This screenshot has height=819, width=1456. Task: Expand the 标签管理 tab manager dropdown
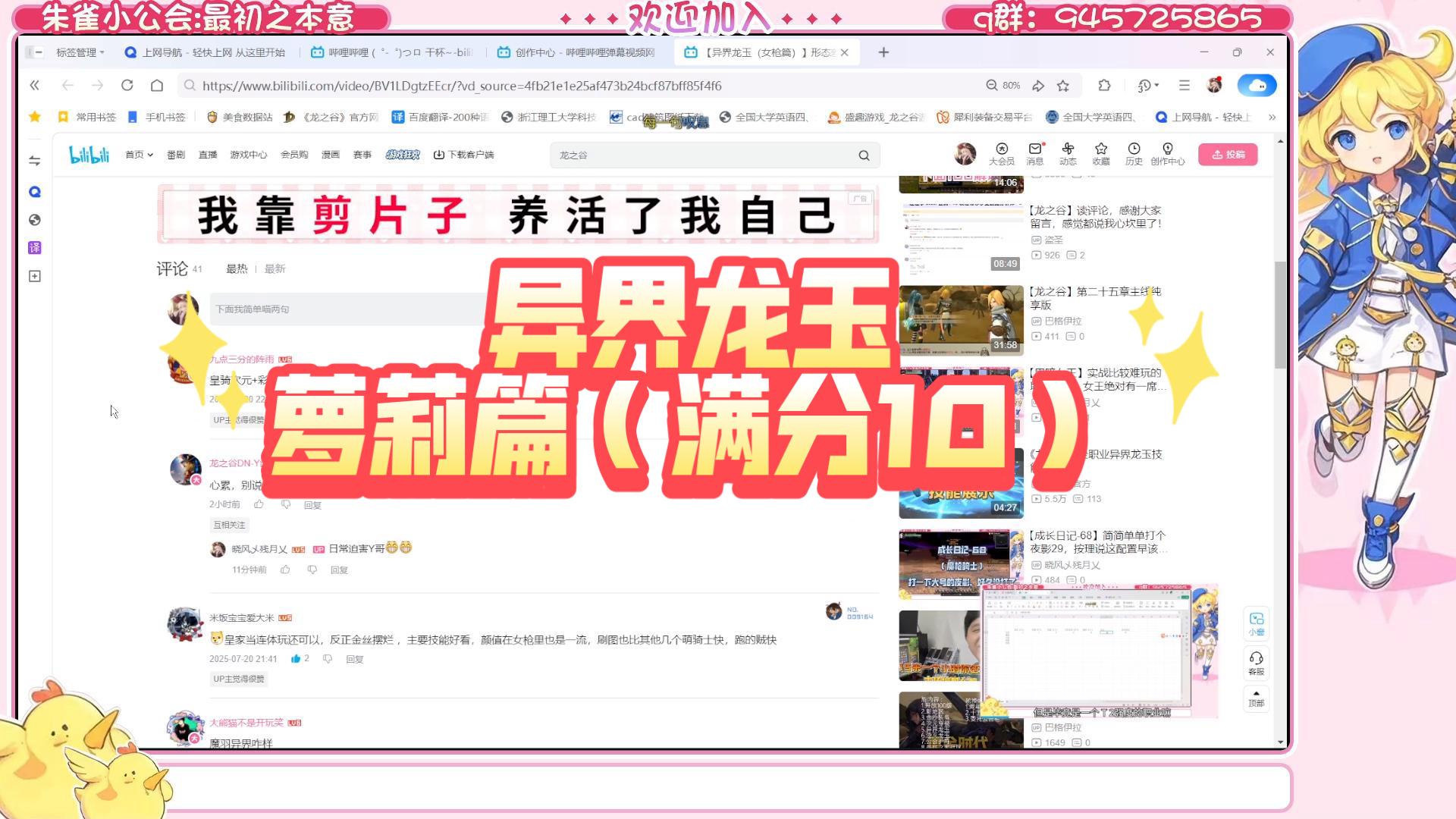click(80, 52)
